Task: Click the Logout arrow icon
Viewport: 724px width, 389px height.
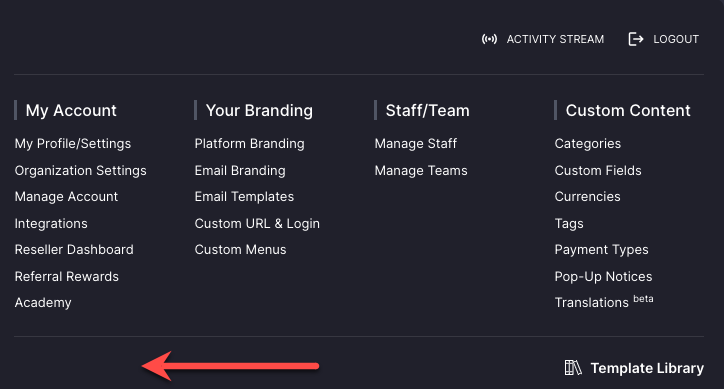Action: point(636,39)
